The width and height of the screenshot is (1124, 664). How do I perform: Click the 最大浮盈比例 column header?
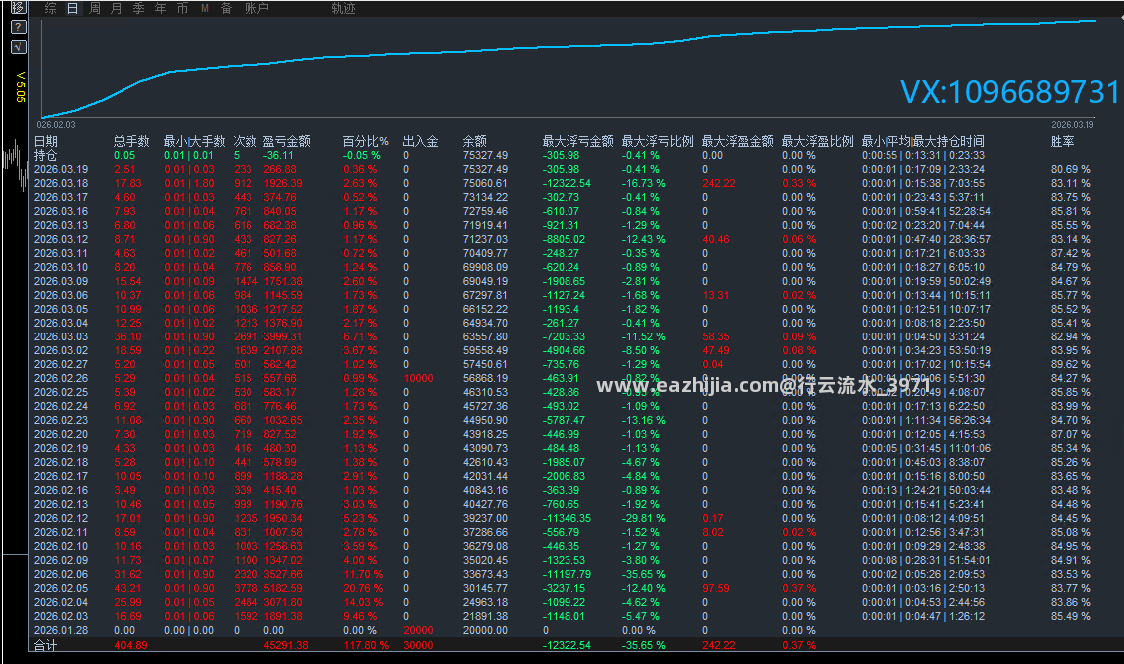click(818, 141)
